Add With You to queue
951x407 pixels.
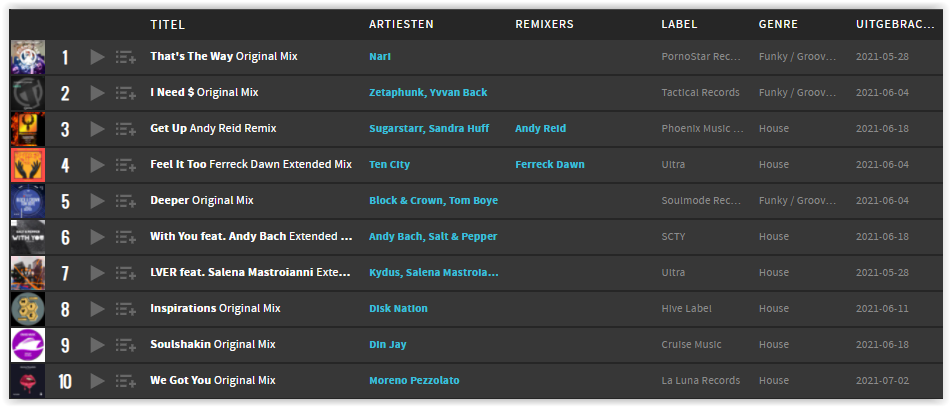point(126,237)
